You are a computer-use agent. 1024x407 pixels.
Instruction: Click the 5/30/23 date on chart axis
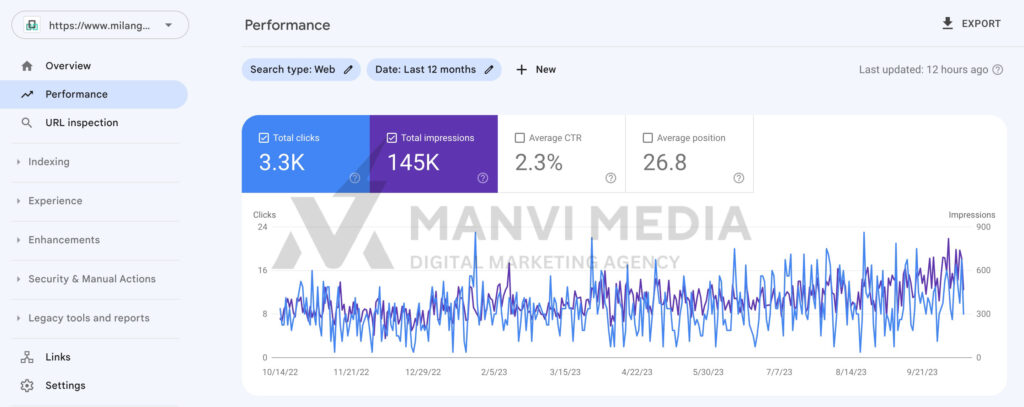(x=708, y=372)
